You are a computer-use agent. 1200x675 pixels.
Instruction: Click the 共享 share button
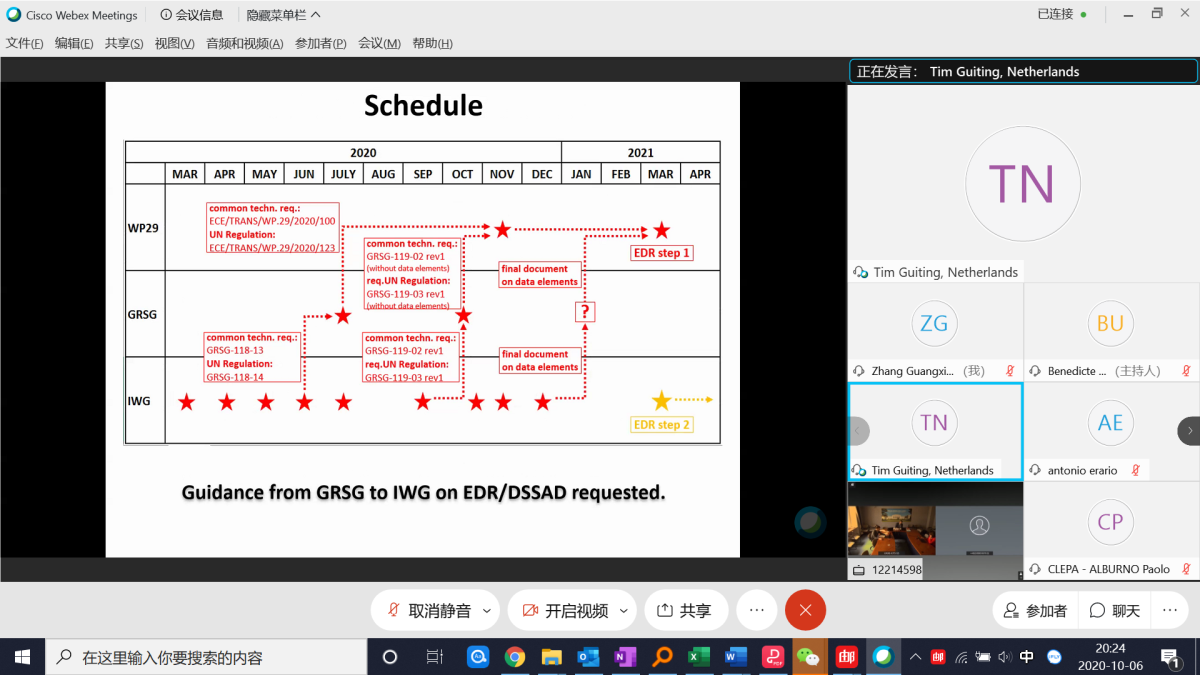pyautogui.click(x=684, y=610)
